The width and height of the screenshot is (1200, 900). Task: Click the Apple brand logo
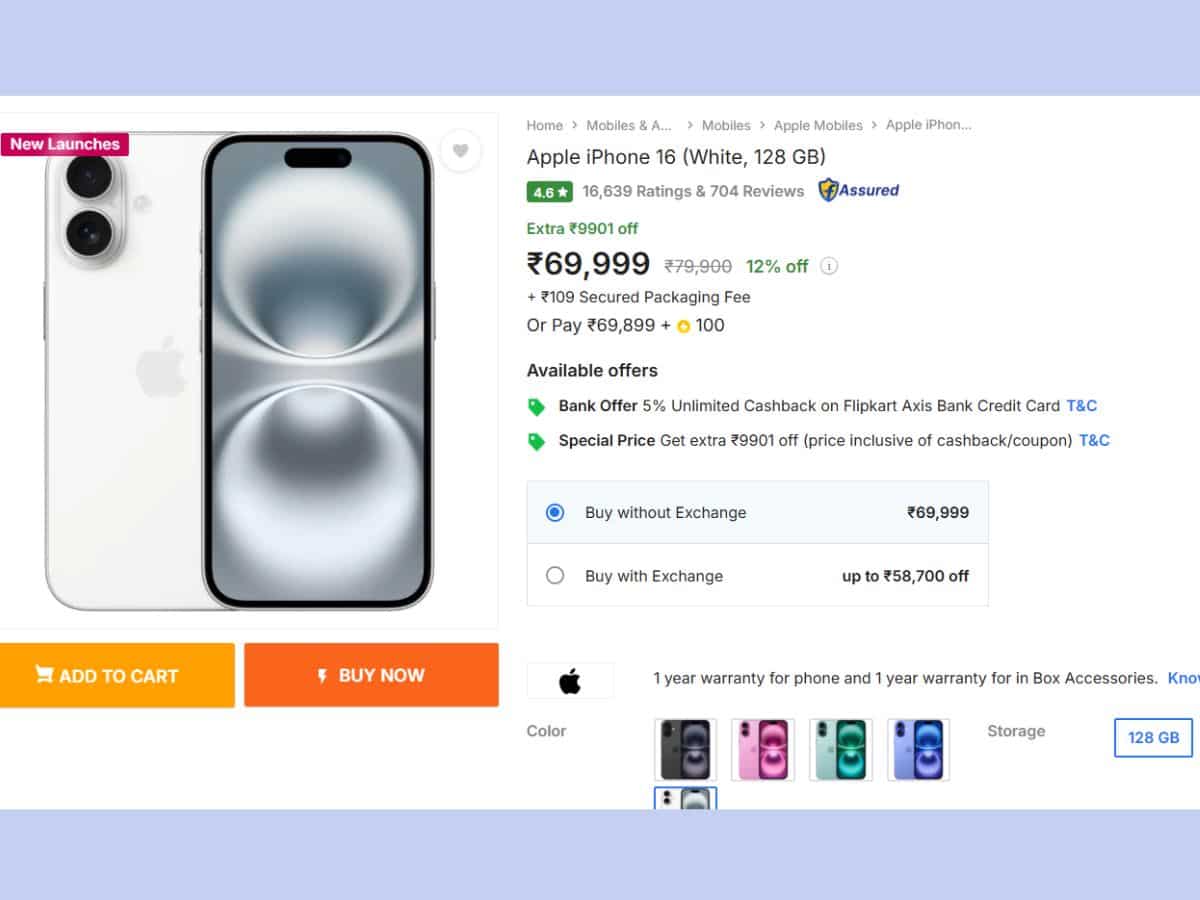(570, 680)
